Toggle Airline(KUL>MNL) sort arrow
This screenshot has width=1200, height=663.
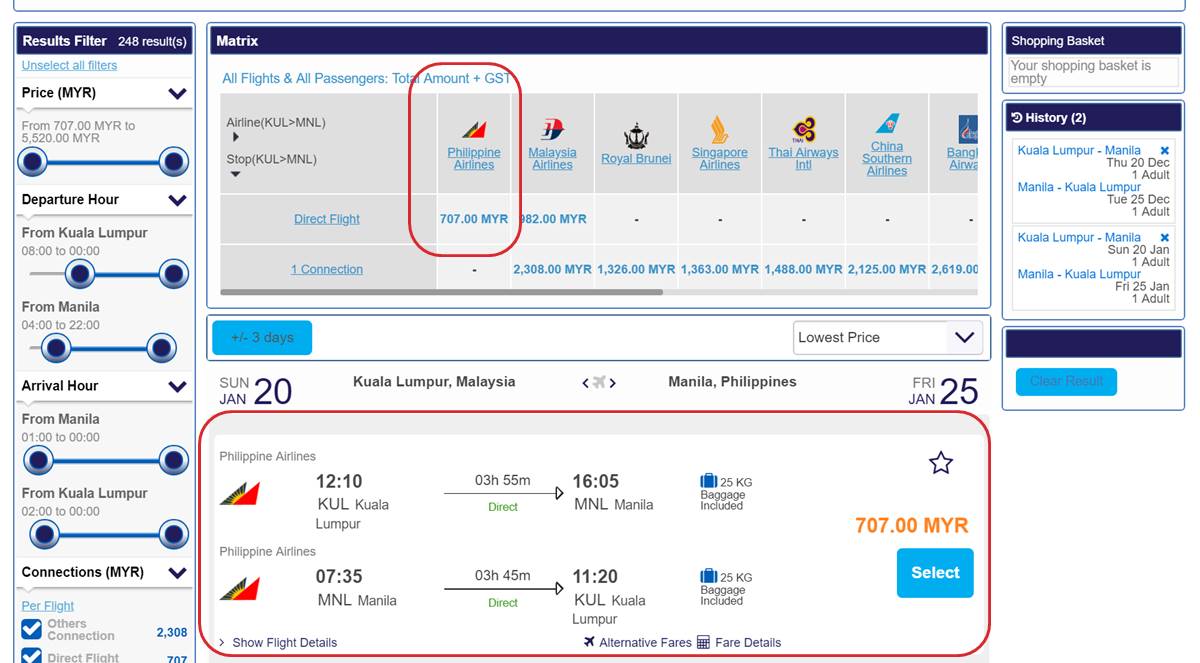coord(236,137)
